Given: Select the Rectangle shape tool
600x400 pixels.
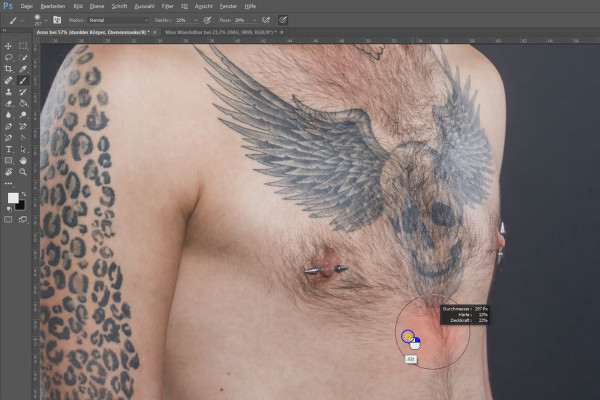Looking at the screenshot, I should (8, 161).
